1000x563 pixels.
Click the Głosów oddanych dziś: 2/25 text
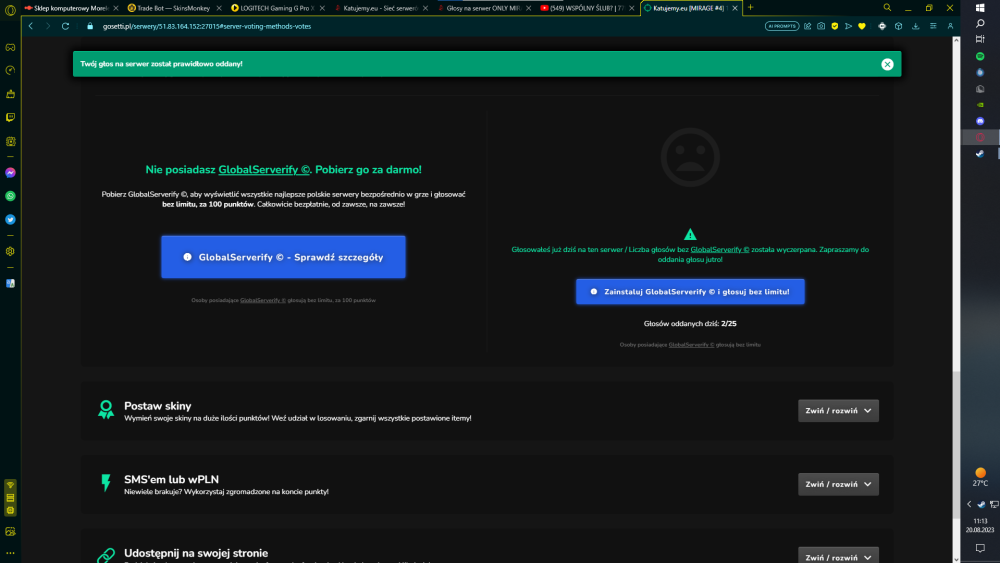690,323
